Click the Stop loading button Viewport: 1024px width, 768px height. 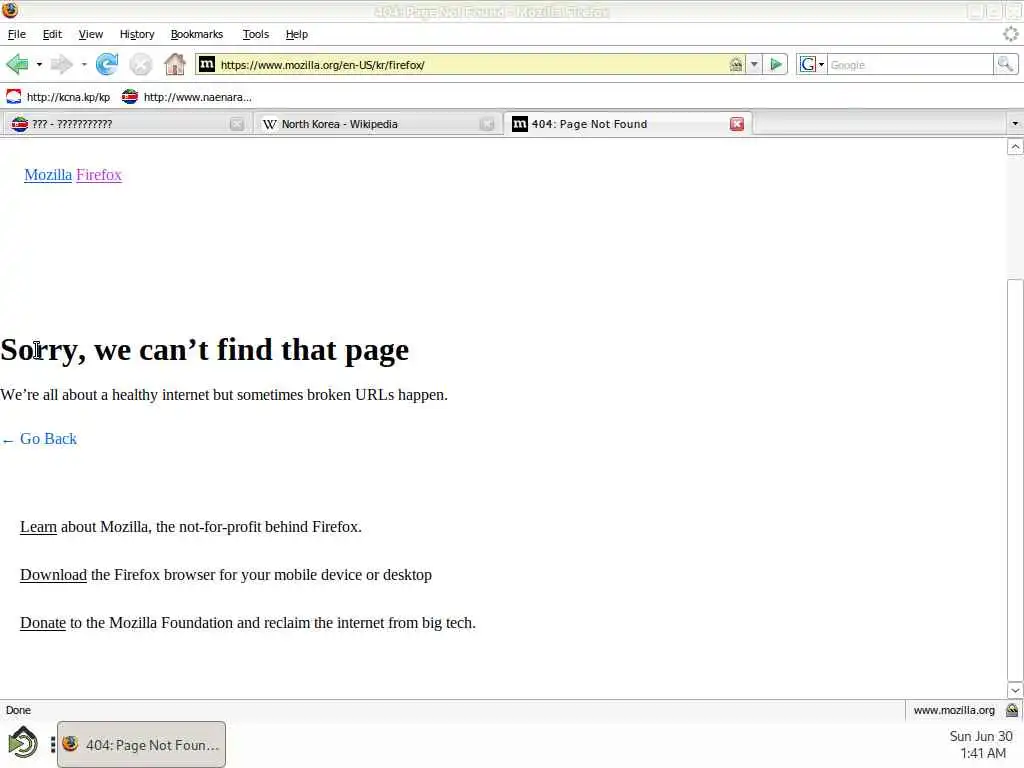coord(140,65)
